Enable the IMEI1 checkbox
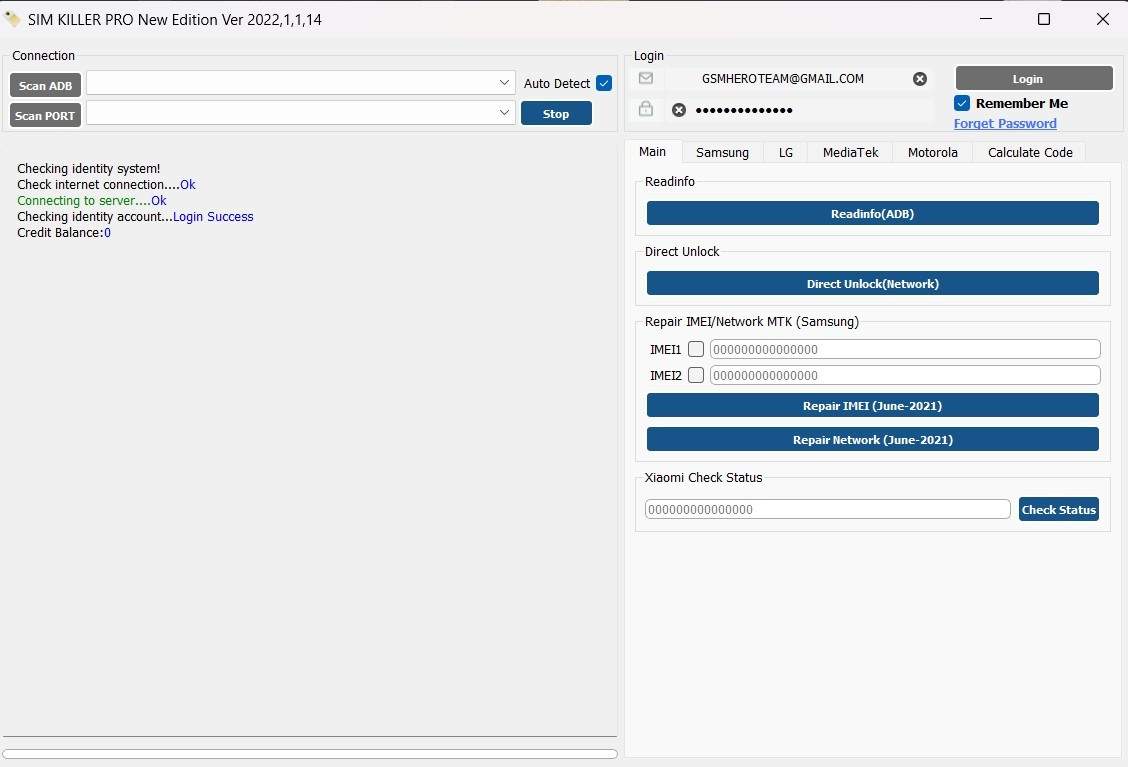Image resolution: width=1128 pixels, height=767 pixels. [x=696, y=349]
